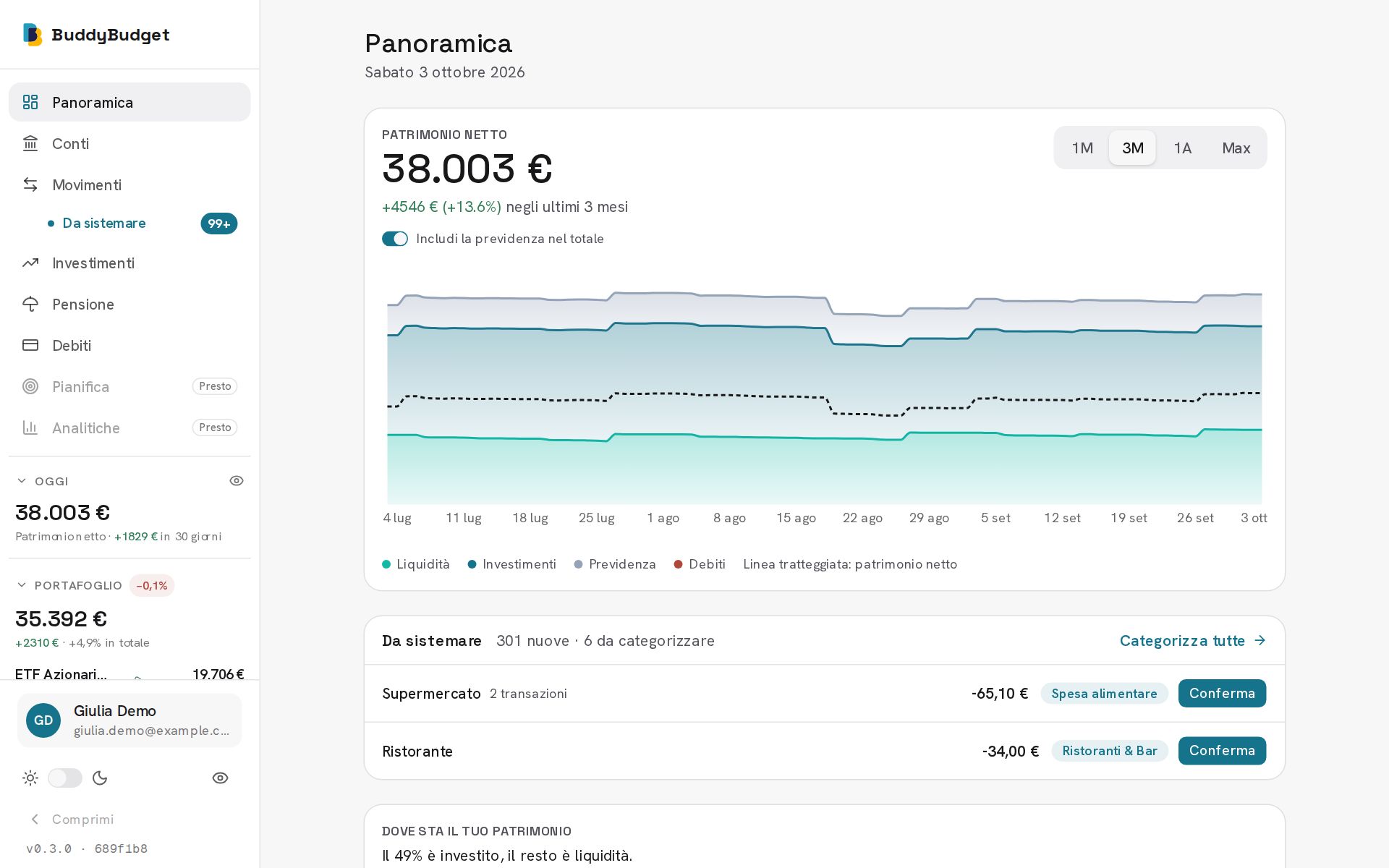Screen dimensions: 1389x868
Task: Click the Analitiche bar chart icon
Action: pos(30,427)
